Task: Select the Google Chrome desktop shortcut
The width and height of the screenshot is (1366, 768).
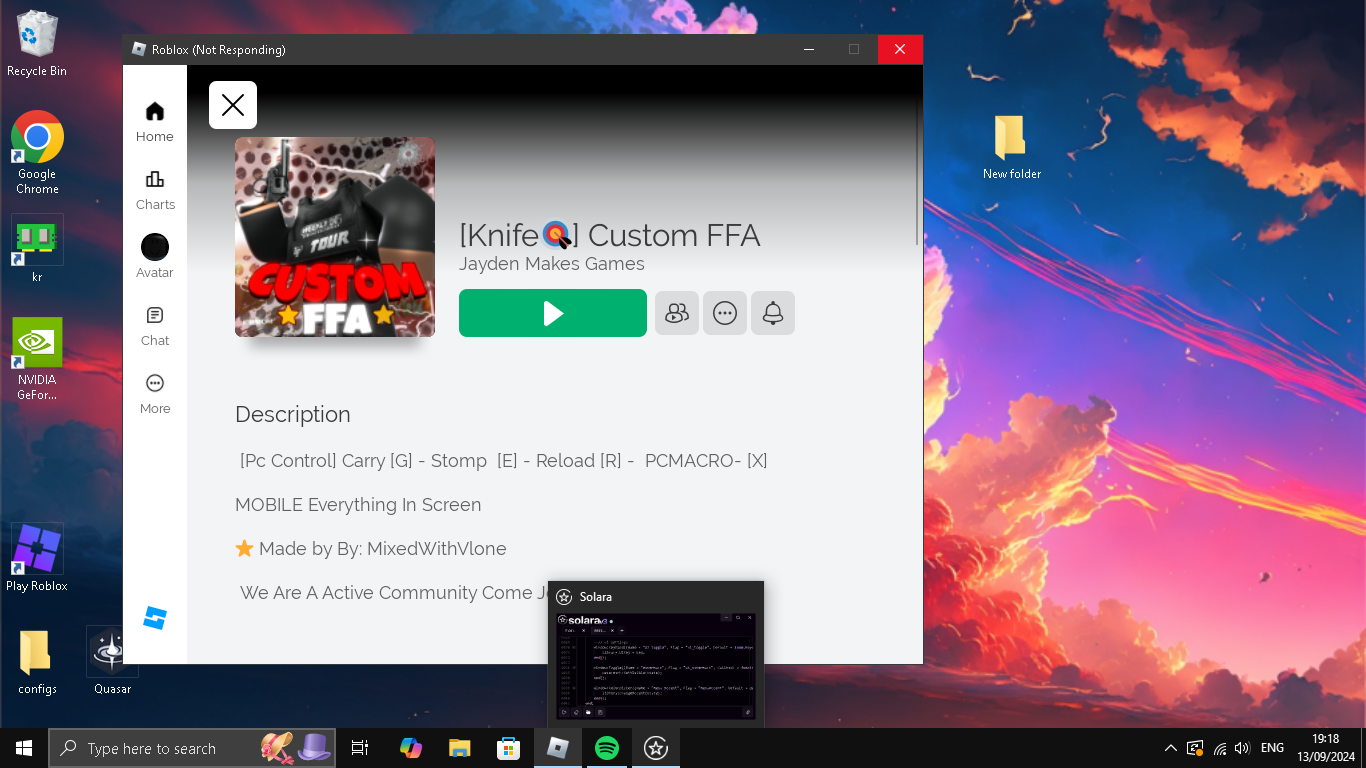Action: coord(37,152)
